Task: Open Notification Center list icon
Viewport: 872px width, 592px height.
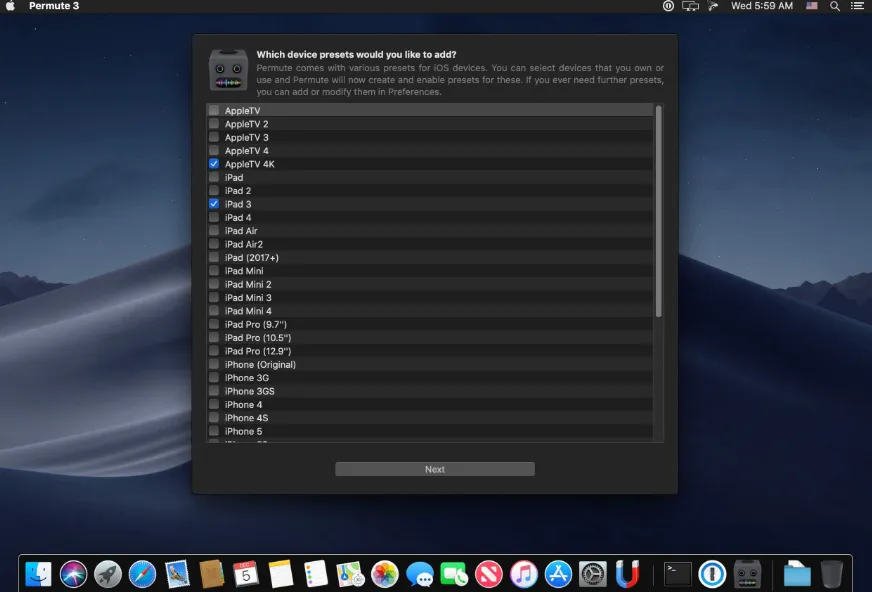Action: click(x=858, y=6)
